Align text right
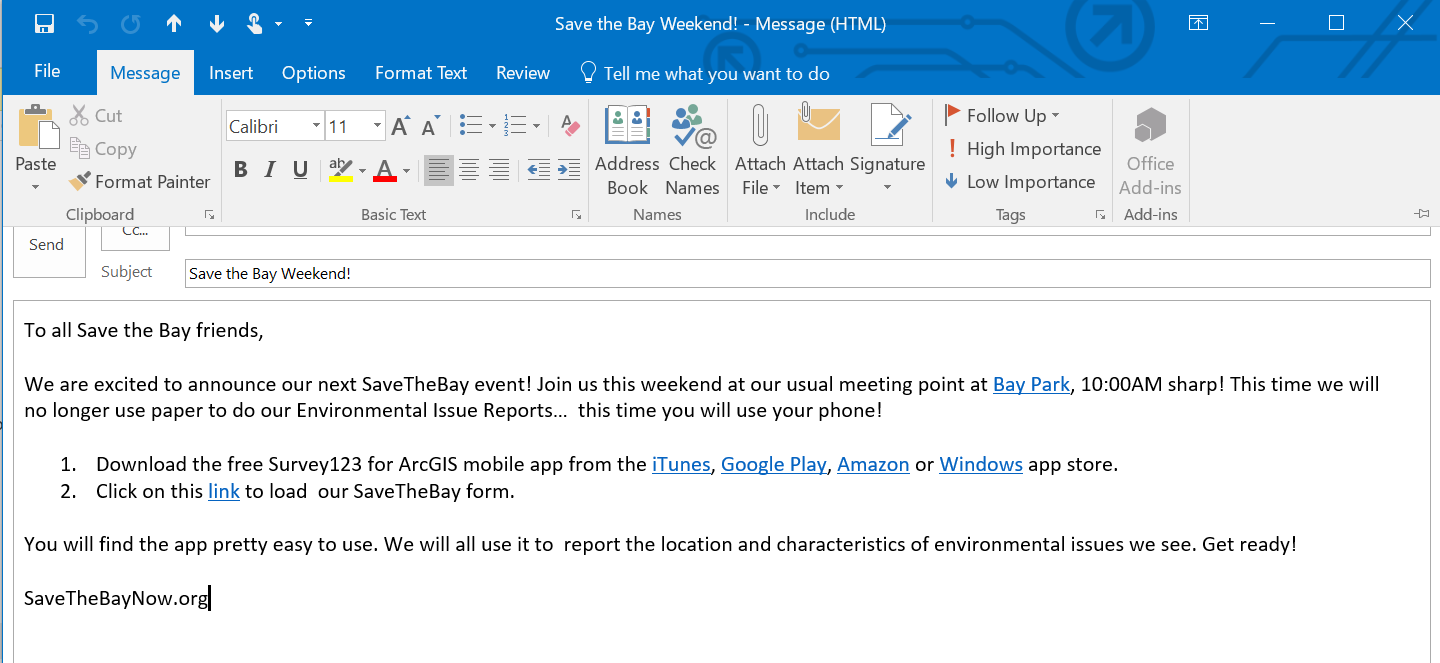 coord(499,170)
